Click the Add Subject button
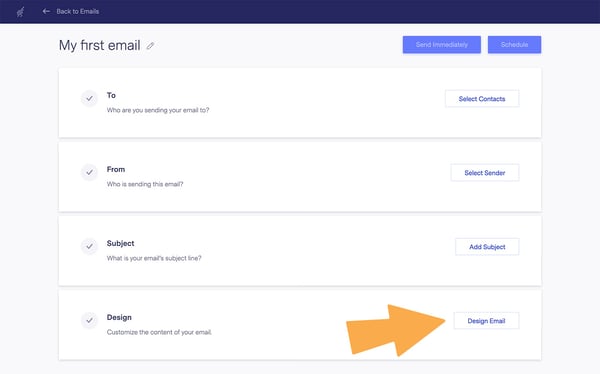 (x=487, y=247)
